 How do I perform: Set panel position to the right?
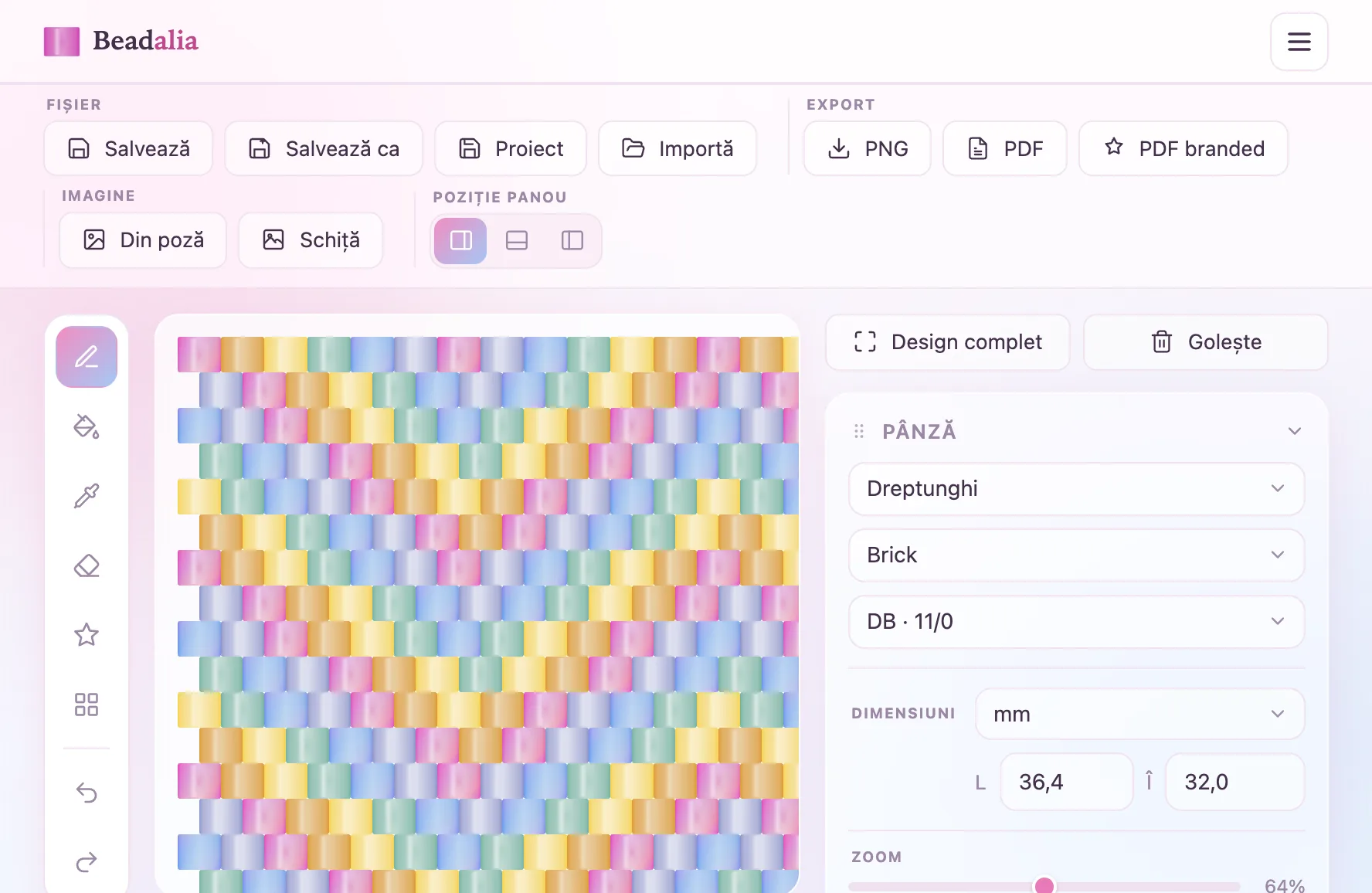coord(460,241)
